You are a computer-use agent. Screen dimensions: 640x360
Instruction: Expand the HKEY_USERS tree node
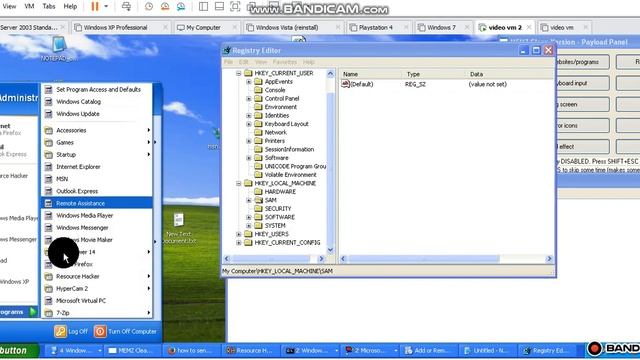click(239, 234)
